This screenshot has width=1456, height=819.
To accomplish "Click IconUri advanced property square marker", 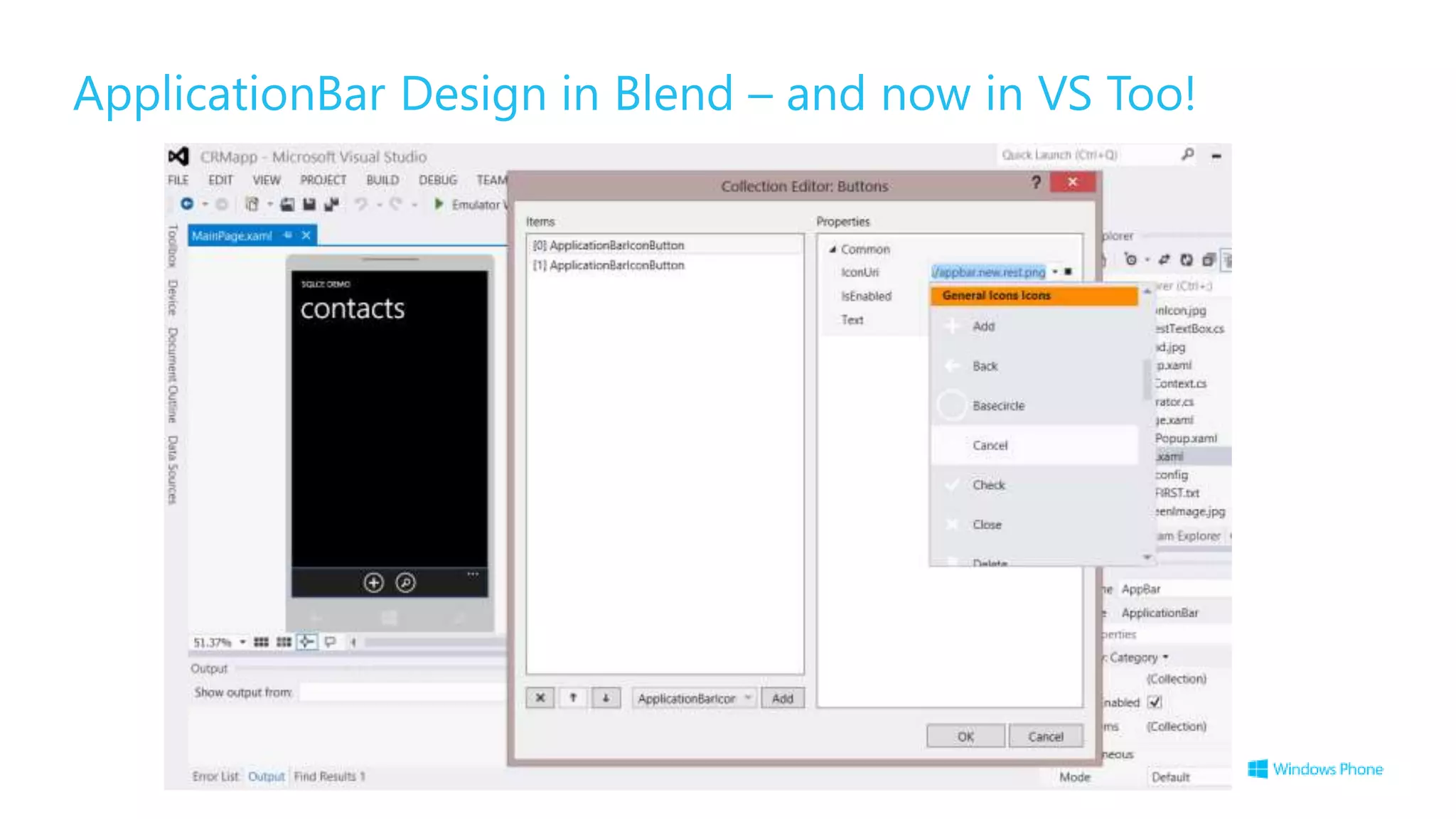I will click(1068, 272).
